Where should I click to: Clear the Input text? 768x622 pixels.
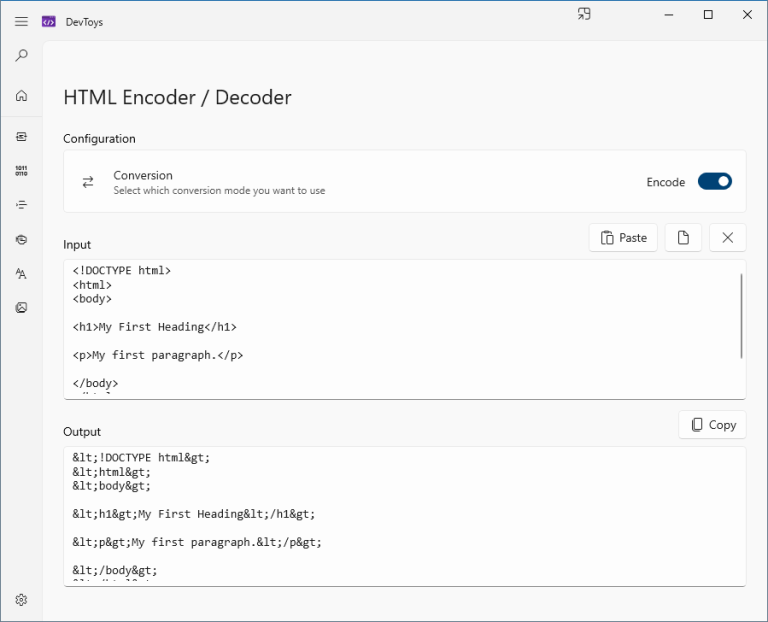tap(727, 238)
